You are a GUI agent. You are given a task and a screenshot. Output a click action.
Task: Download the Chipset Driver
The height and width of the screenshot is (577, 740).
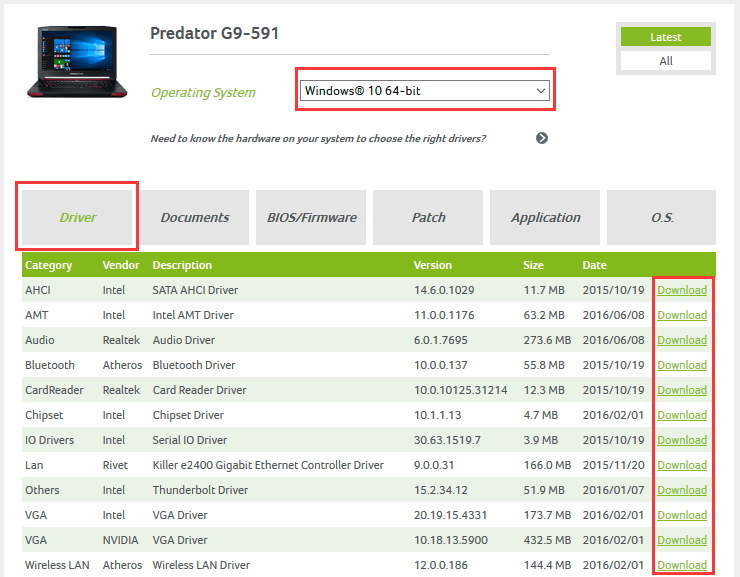[682, 415]
